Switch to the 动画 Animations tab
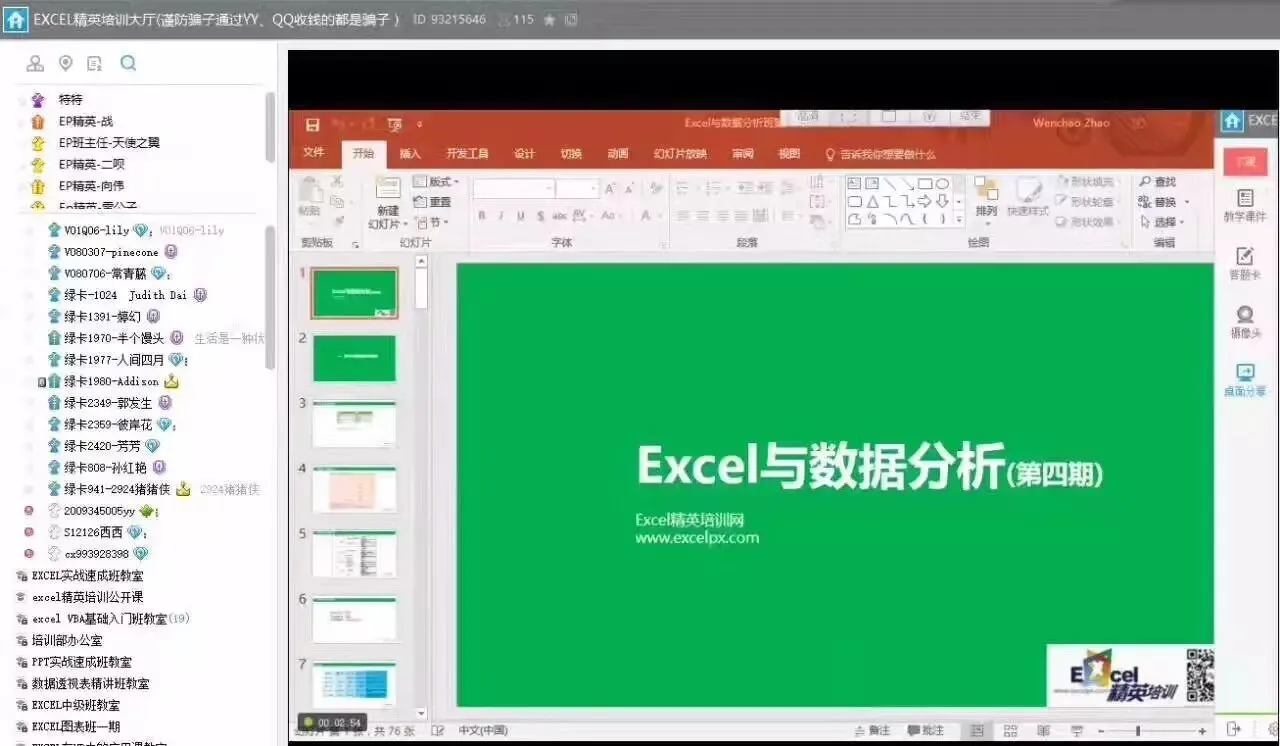The image size is (1280, 746). pos(618,154)
